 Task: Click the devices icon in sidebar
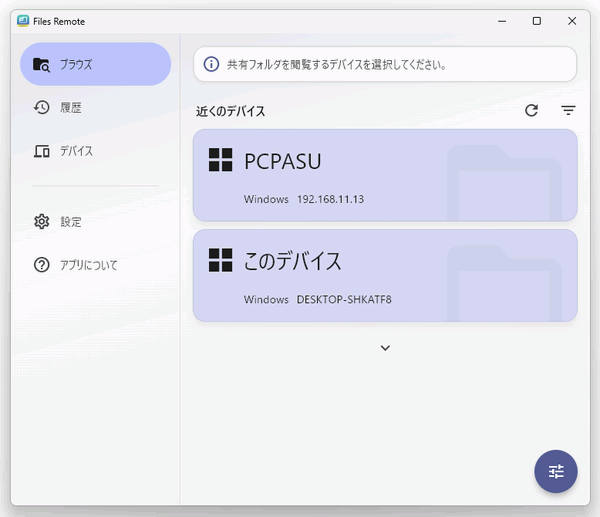pyautogui.click(x=42, y=151)
